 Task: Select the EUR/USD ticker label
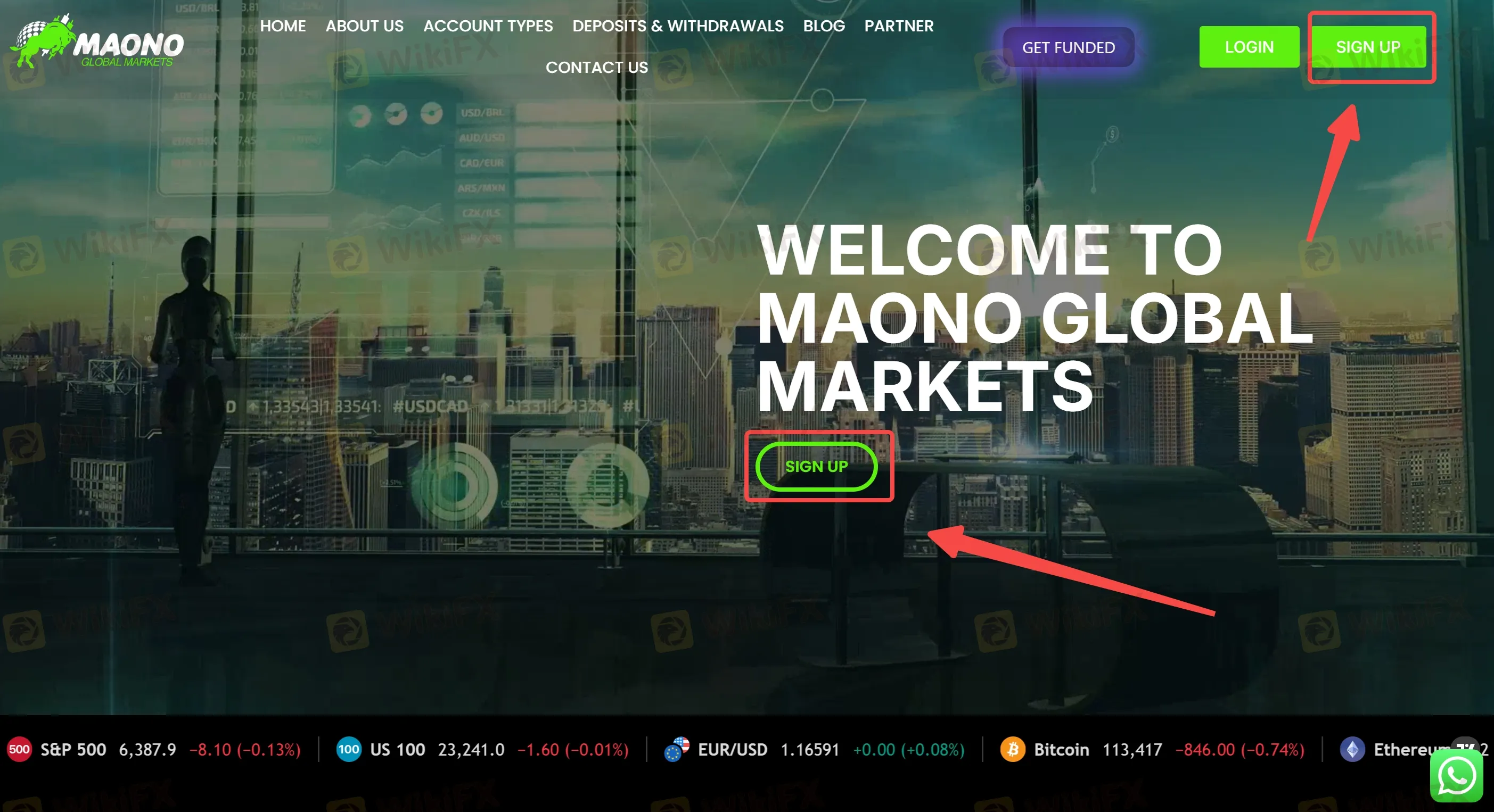click(x=733, y=749)
